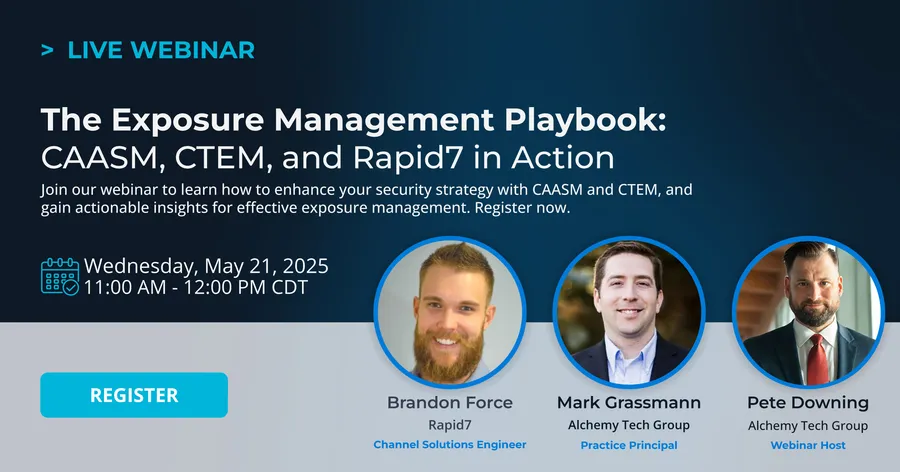Click Mark Grassmann's circular photo
Image resolution: width=900 pixels, height=472 pixels.
click(629, 312)
